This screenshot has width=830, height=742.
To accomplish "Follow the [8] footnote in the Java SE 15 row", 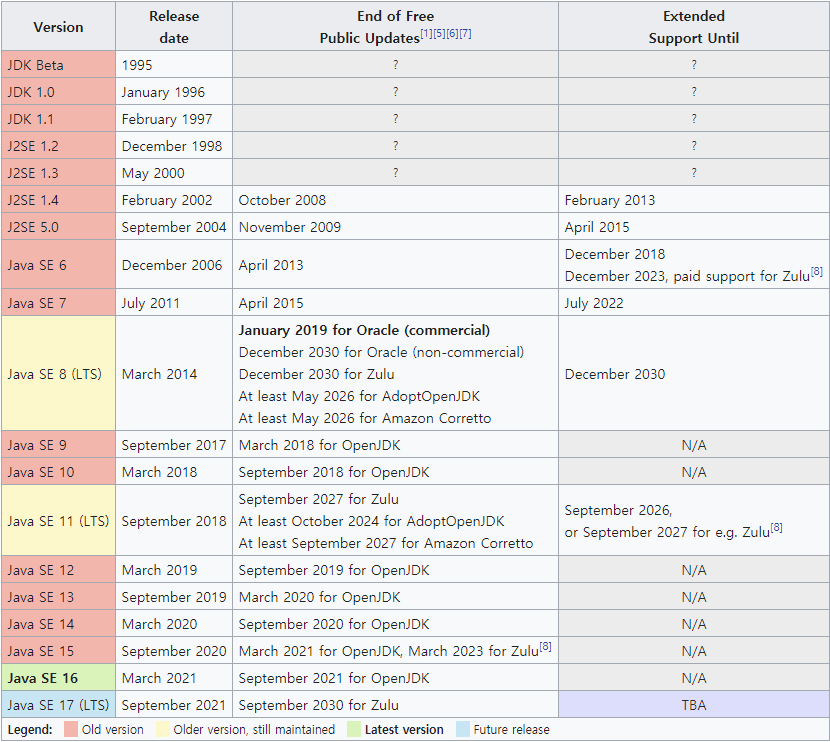I will pyautogui.click(x=545, y=646).
